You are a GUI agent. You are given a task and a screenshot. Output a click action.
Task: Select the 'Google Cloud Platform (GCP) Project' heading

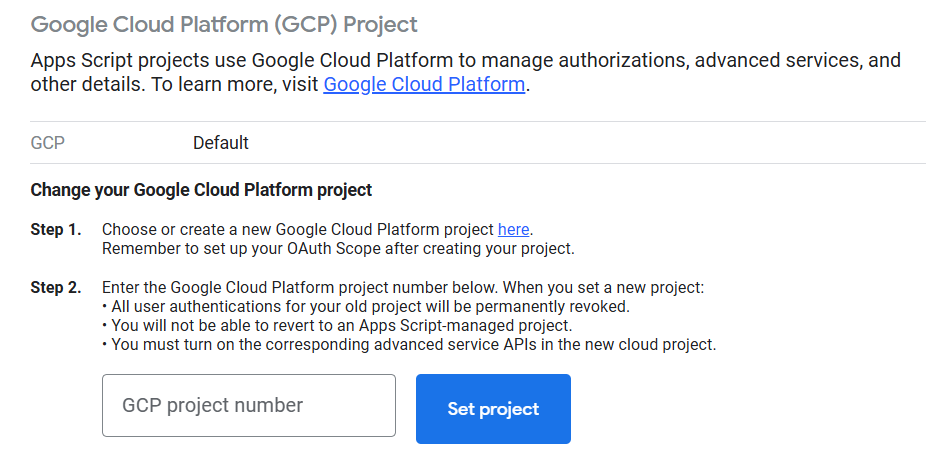(x=224, y=25)
